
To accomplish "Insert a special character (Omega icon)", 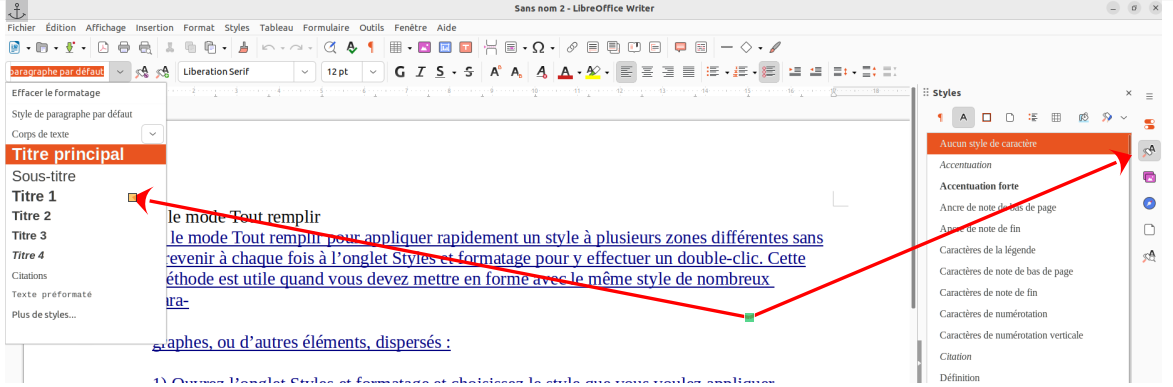I will [538, 47].
